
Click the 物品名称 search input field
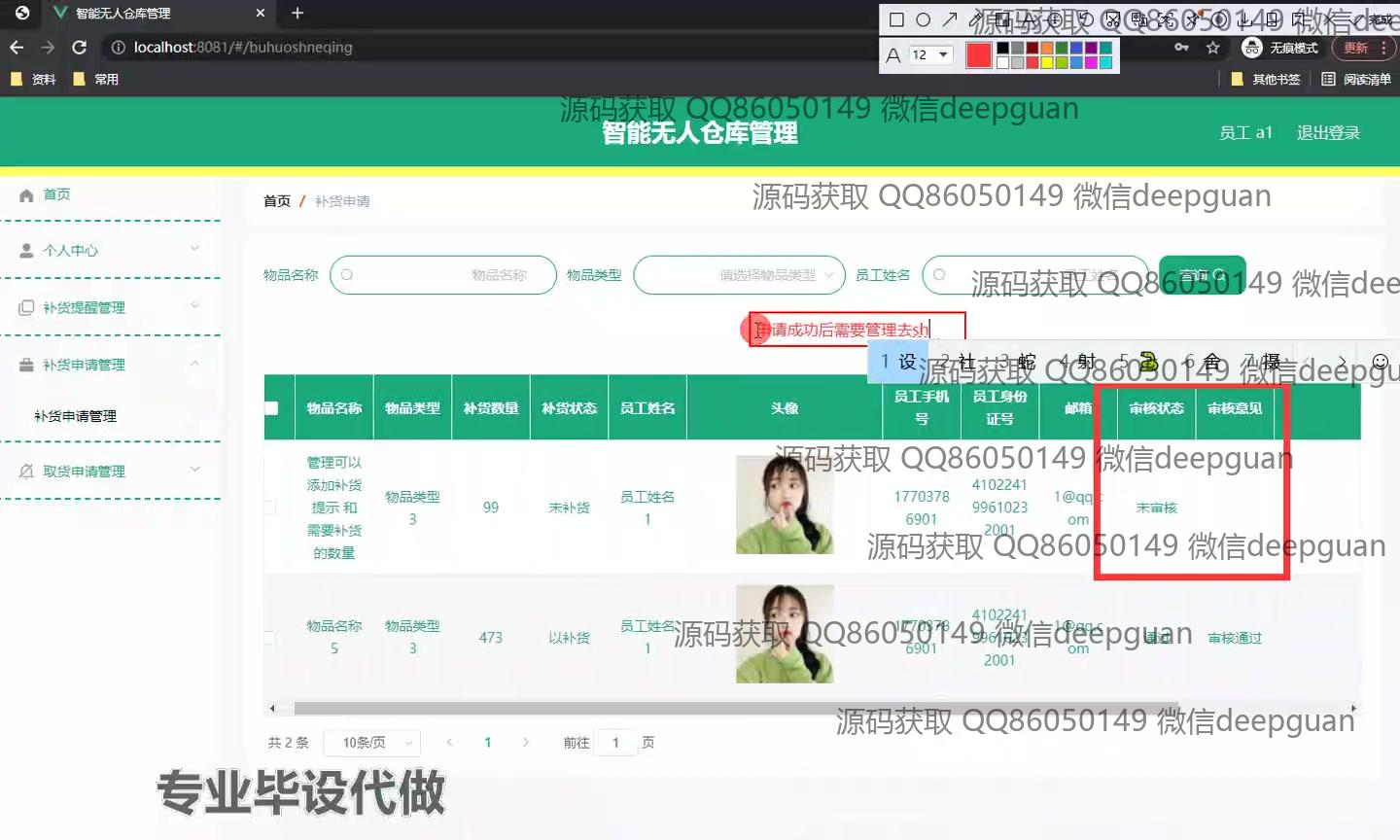pyautogui.click(x=443, y=275)
